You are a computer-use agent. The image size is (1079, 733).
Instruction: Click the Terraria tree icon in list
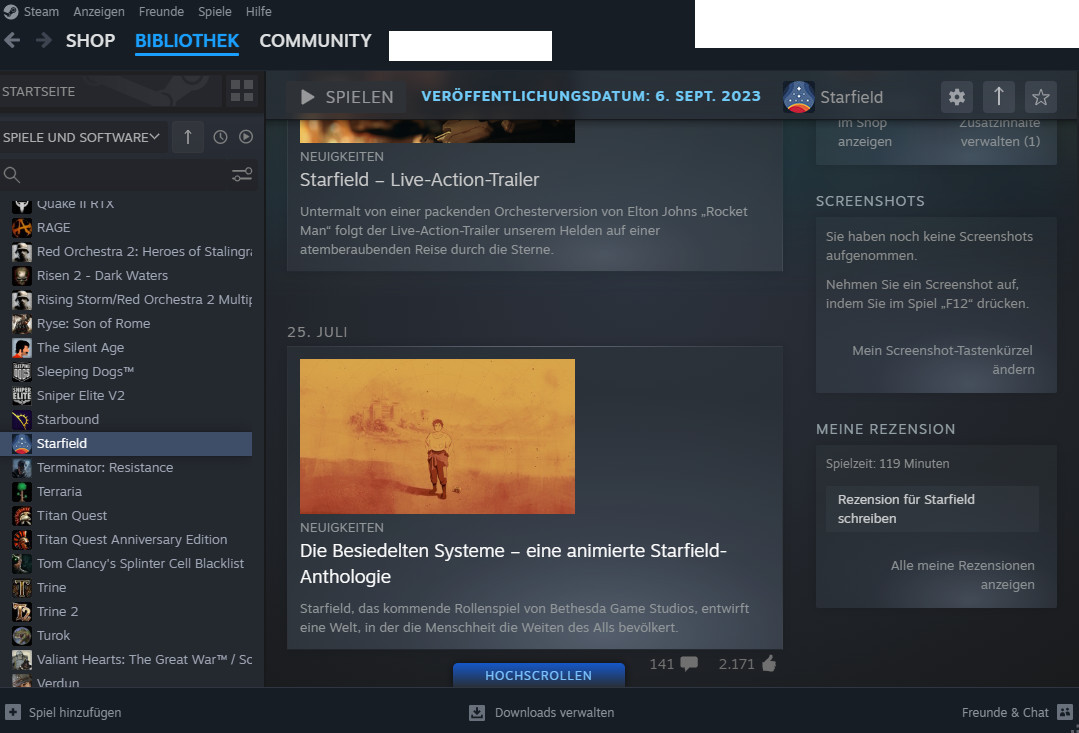[x=22, y=491]
